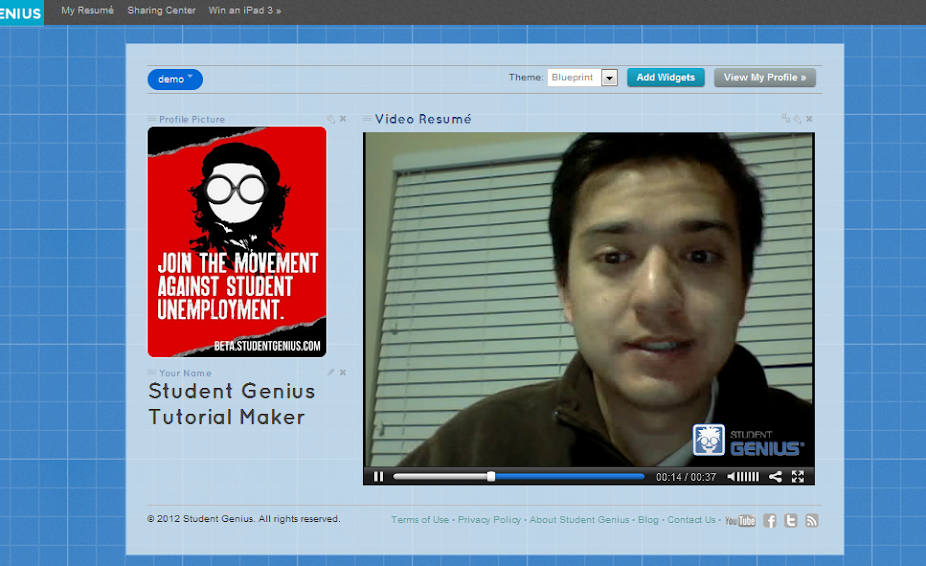This screenshot has height=566, width=926.
Task: Click the Blueprint theme field
Action: click(x=574, y=77)
